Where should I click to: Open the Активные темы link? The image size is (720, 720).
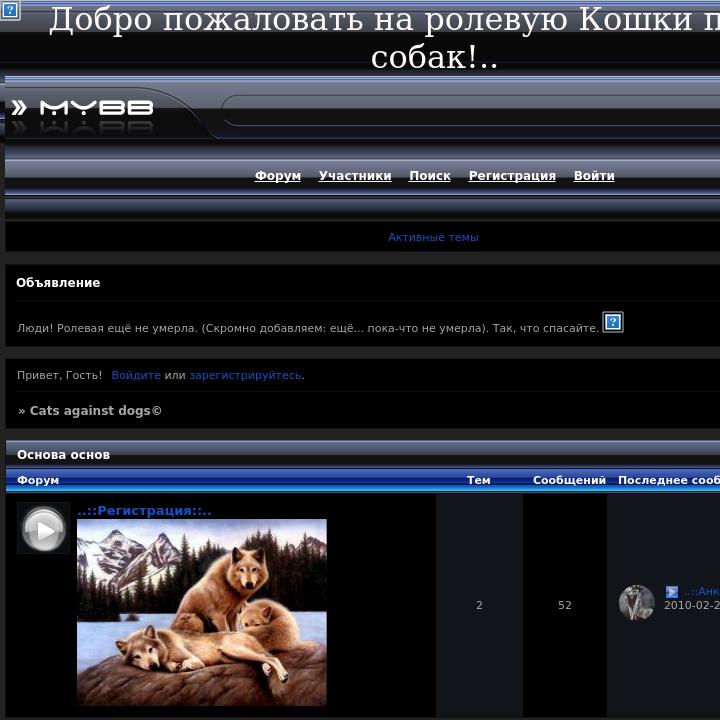pyautogui.click(x=433, y=237)
